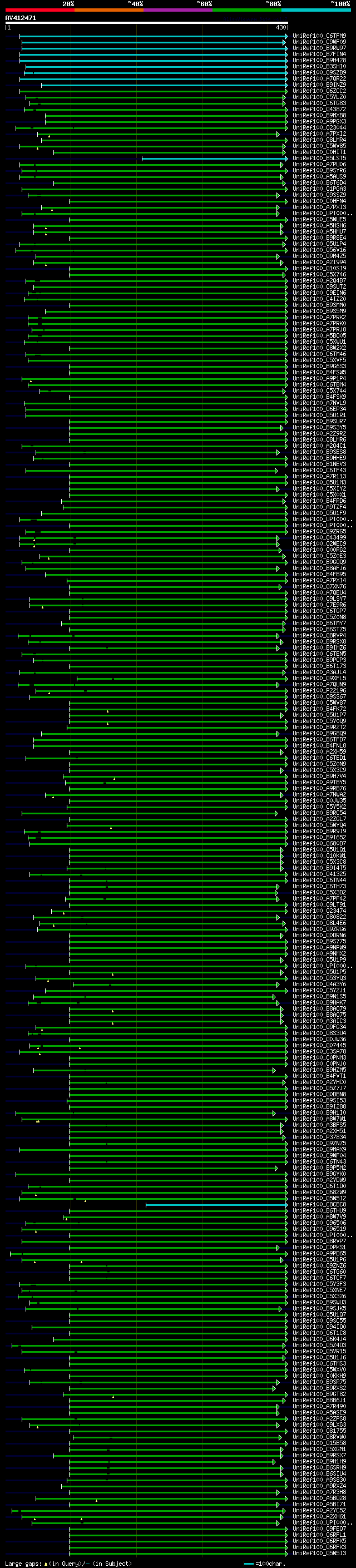Screen dimensions: 356x1568
Task: Open hit UniRef100_Q6RFK3
Action: tap(319, 1547)
